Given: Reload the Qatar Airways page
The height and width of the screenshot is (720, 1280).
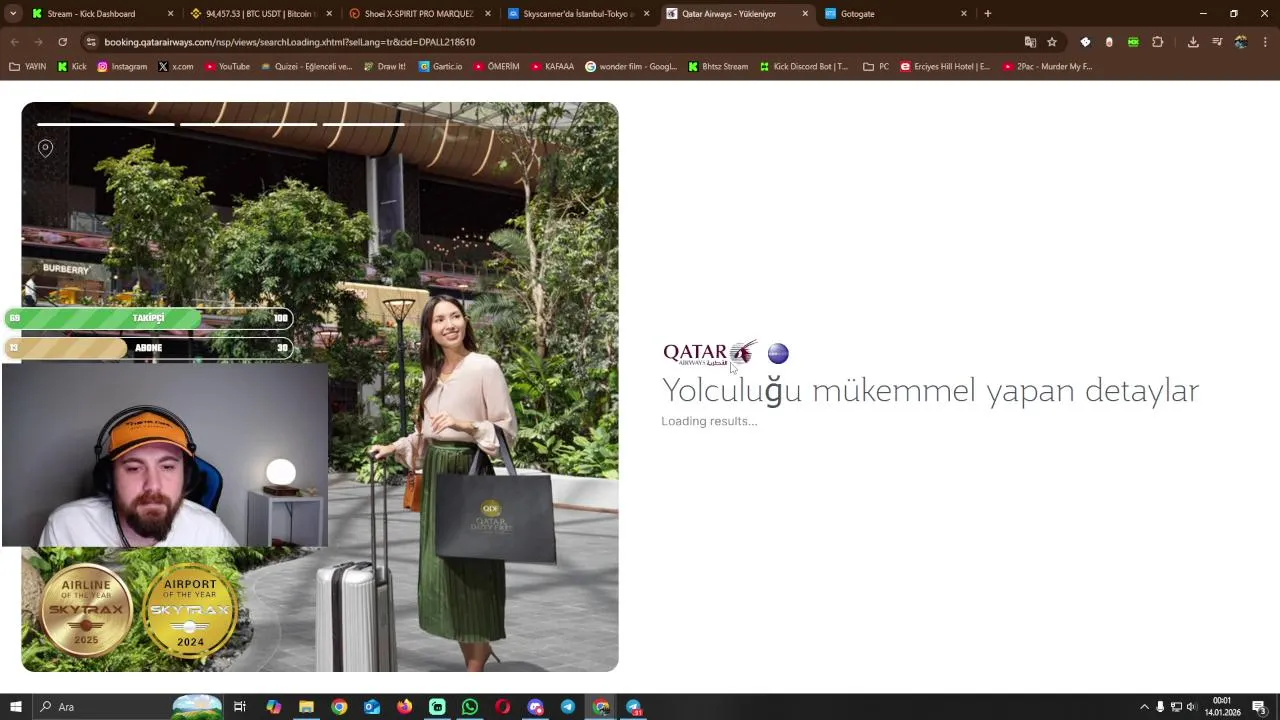Looking at the screenshot, I should (62, 42).
